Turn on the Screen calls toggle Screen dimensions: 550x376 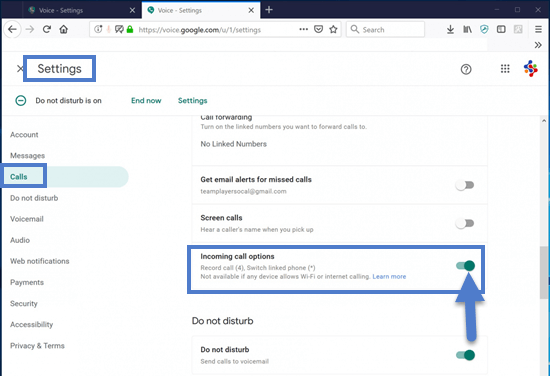[465, 223]
